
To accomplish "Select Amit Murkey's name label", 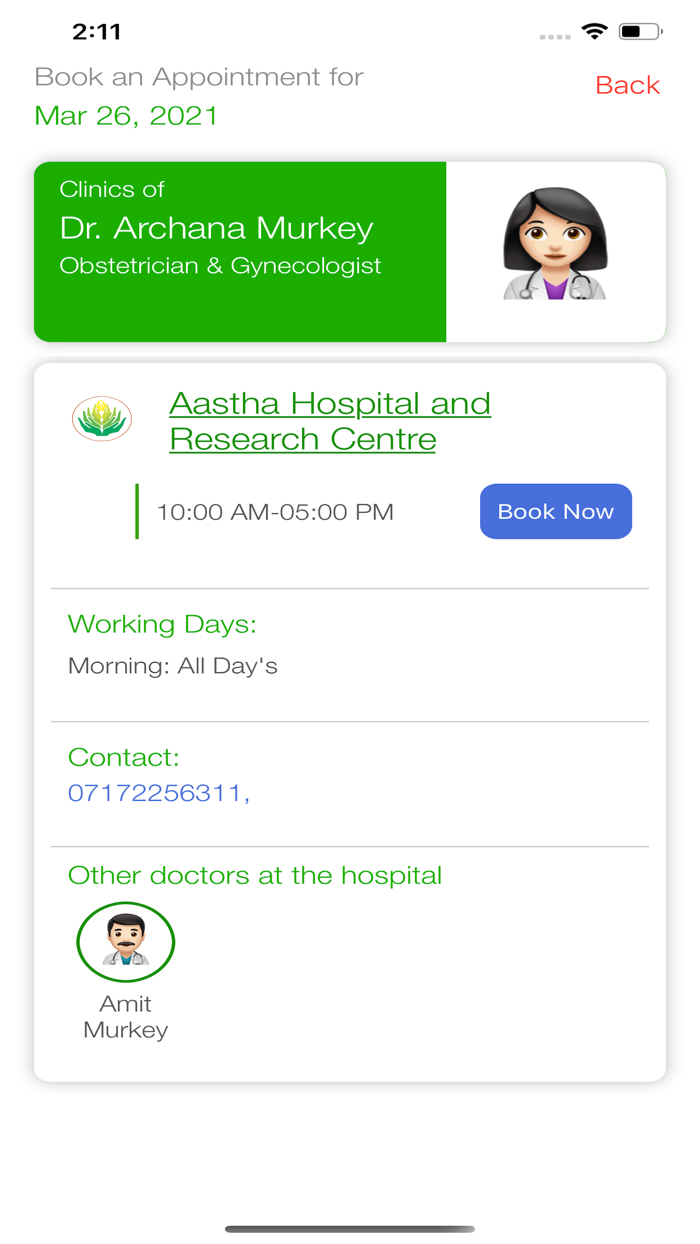I will coord(125,1016).
